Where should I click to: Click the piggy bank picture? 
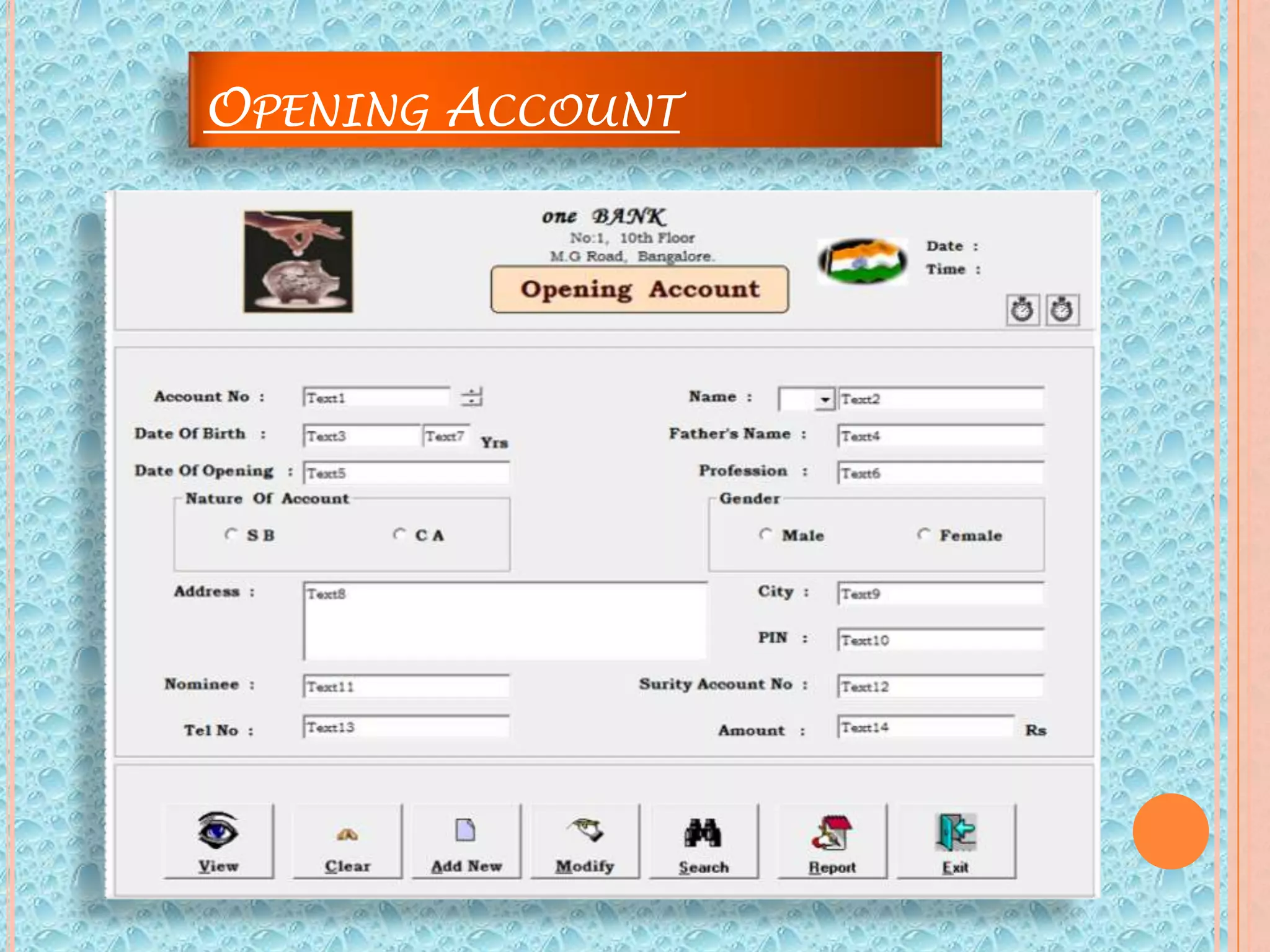click(298, 262)
